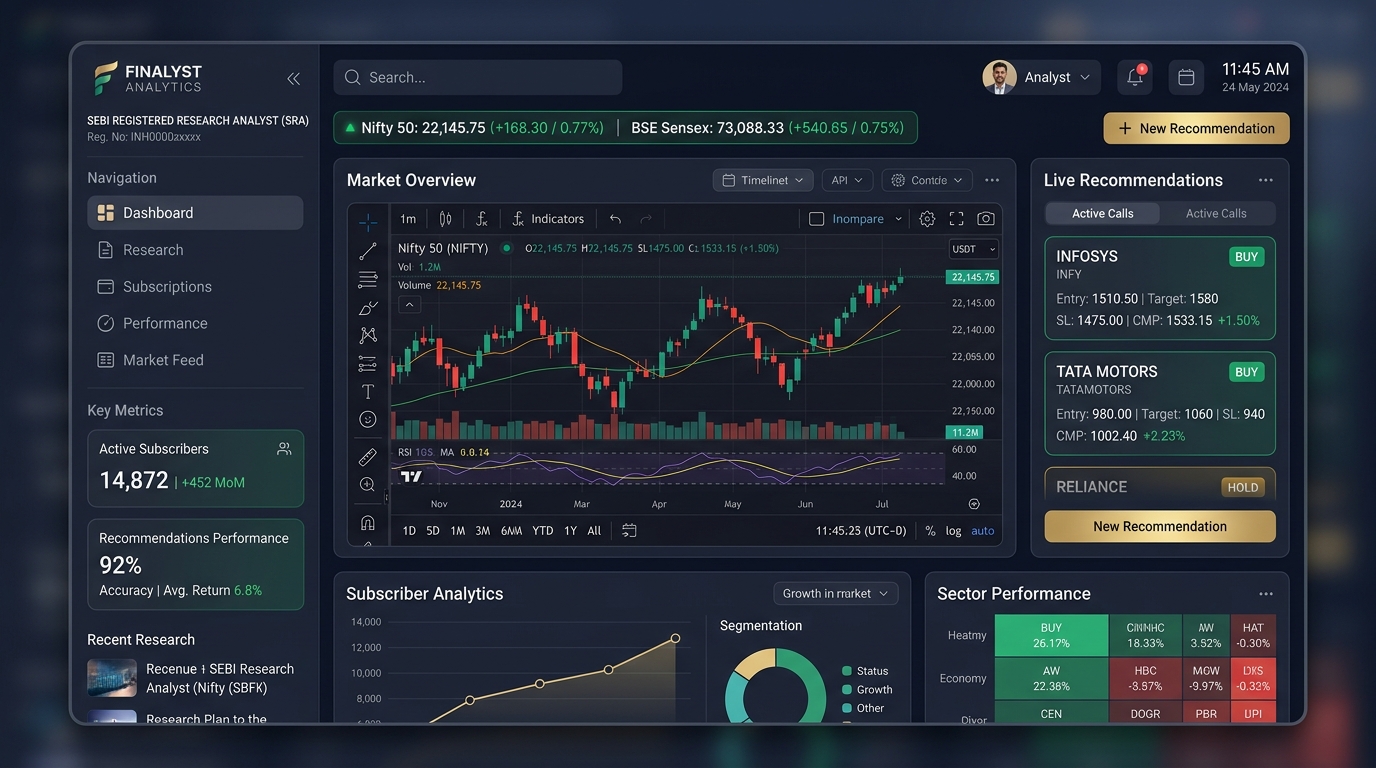
Task: Open the function fx icon beside candlestick
Action: click(x=481, y=219)
